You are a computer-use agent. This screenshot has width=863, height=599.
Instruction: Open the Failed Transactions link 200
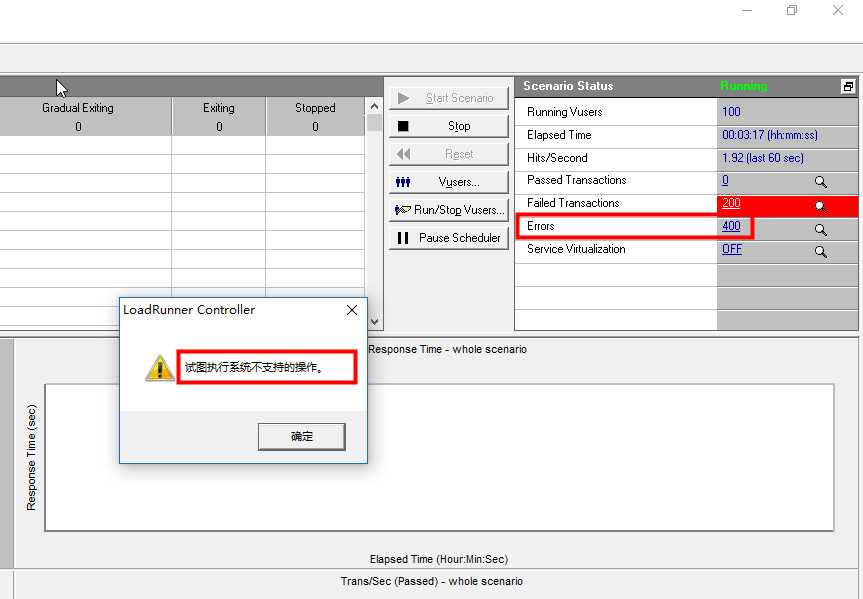pyautogui.click(x=731, y=203)
